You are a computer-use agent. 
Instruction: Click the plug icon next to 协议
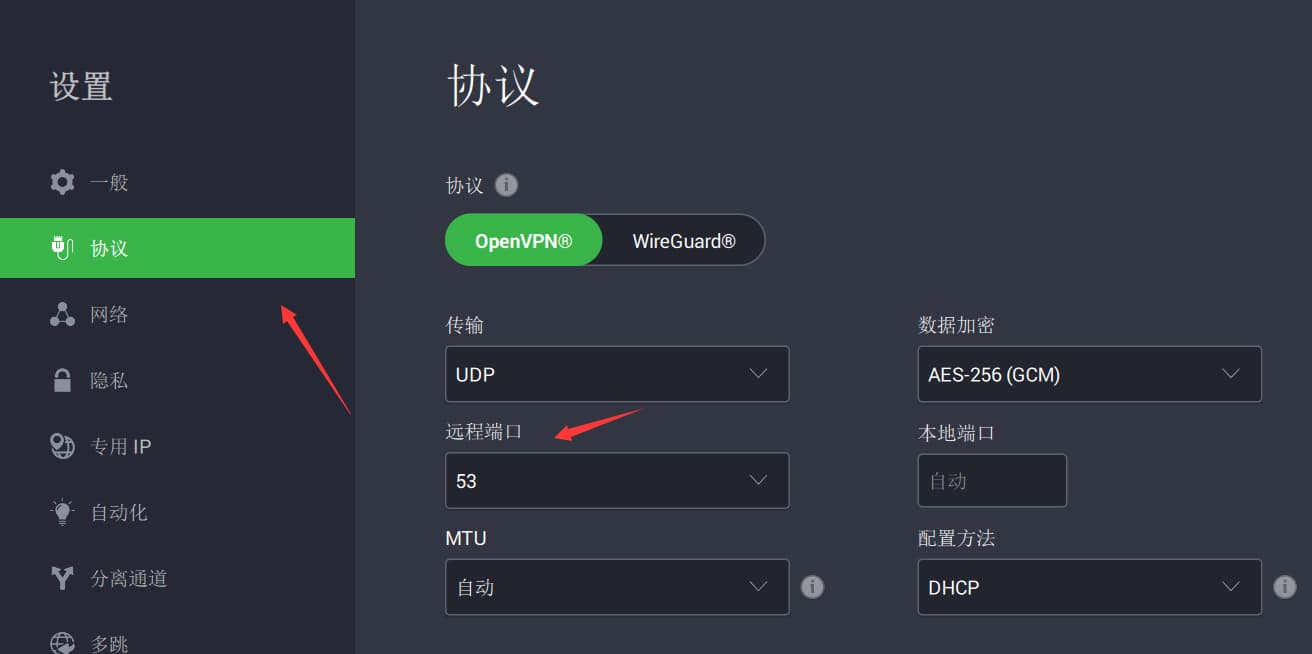[62, 247]
